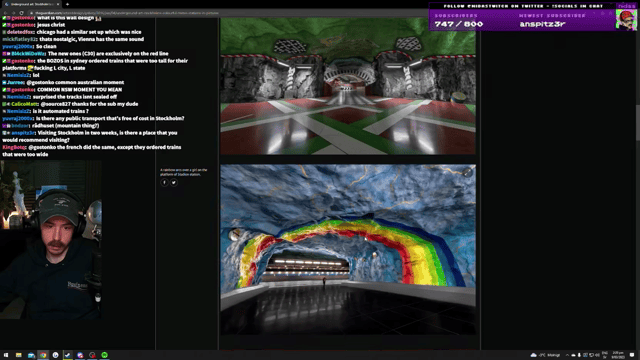Open the green cave station image
Screen dimensions: 640x360
tap(348, 86)
